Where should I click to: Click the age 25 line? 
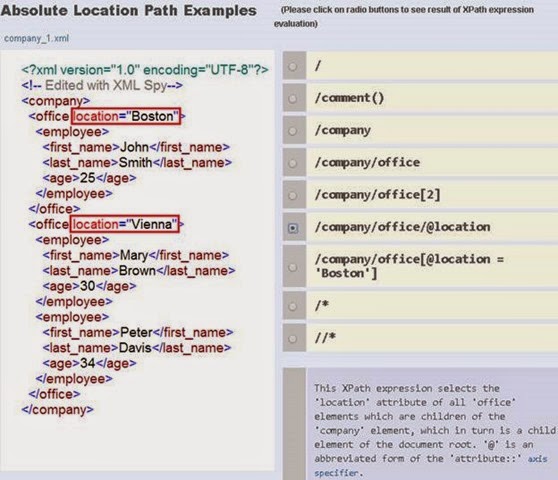click(89, 178)
